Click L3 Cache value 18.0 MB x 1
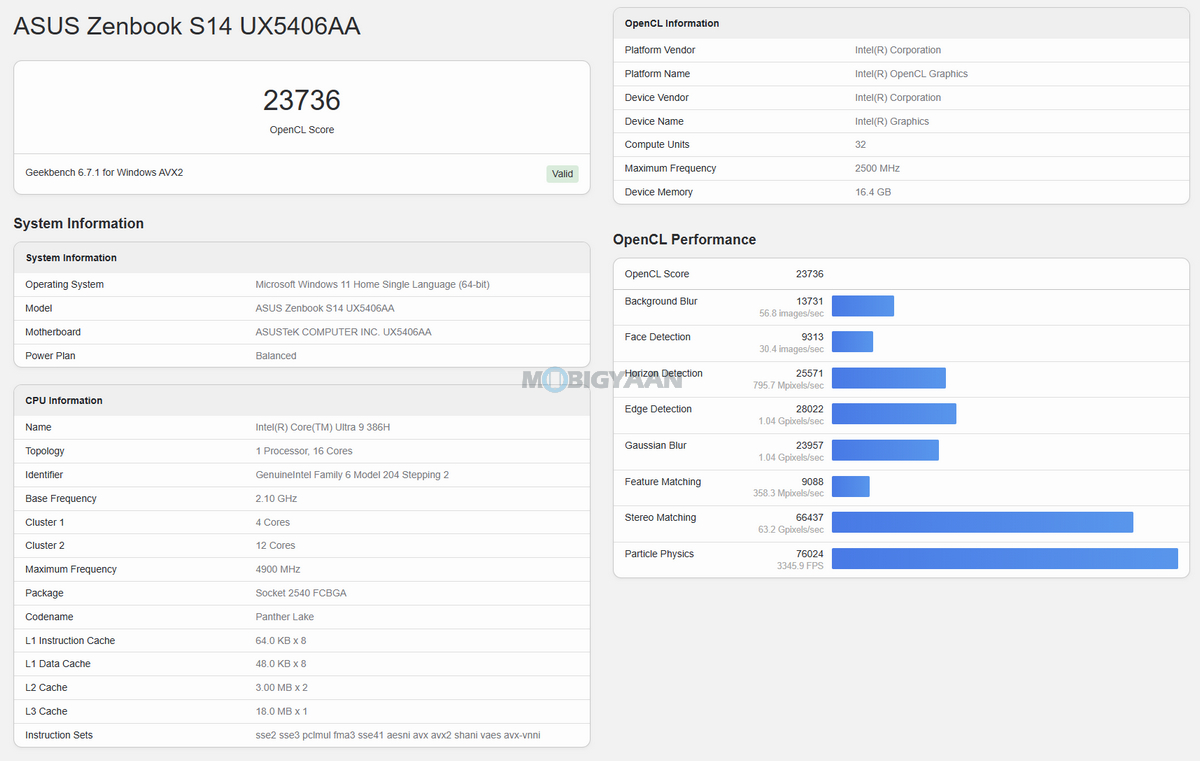Screen dimensions: 1200x761 281,712
